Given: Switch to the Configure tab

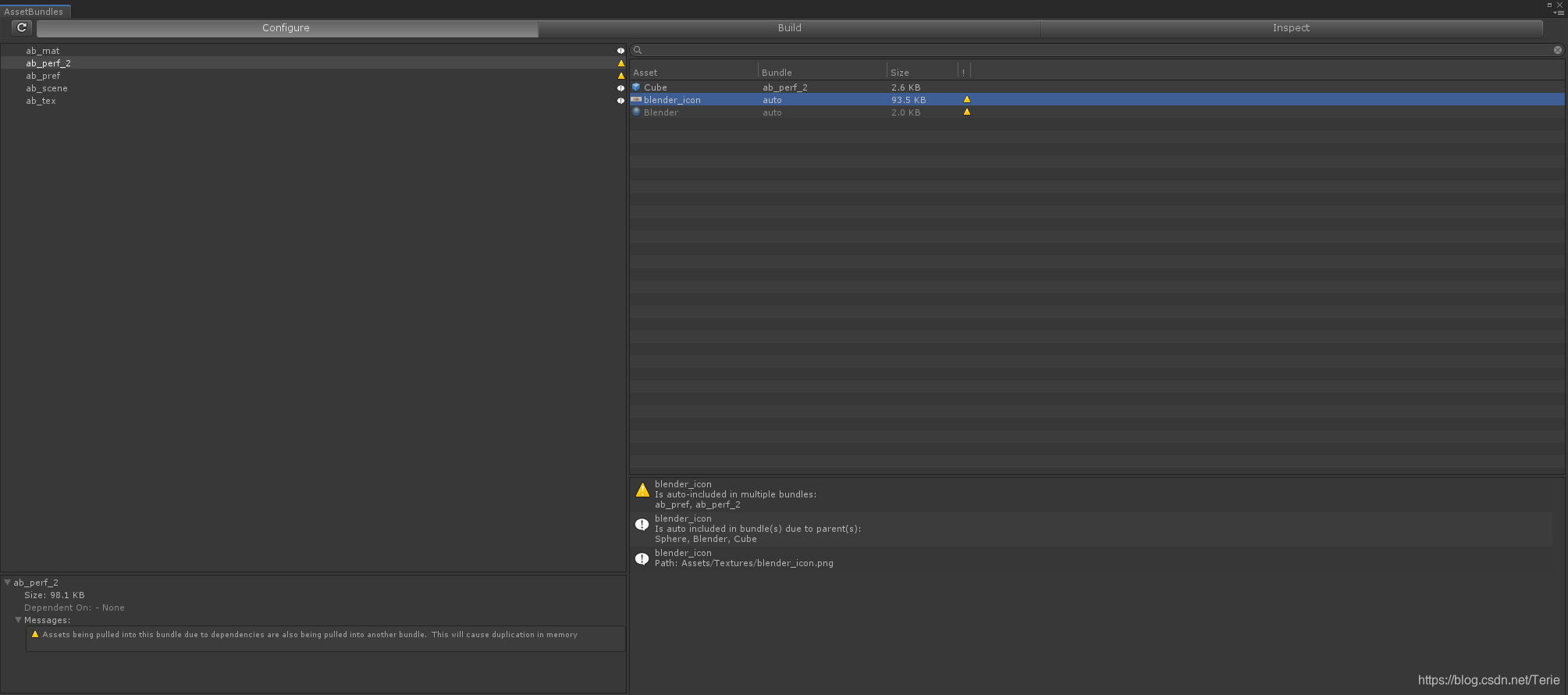Looking at the screenshot, I should click(286, 28).
